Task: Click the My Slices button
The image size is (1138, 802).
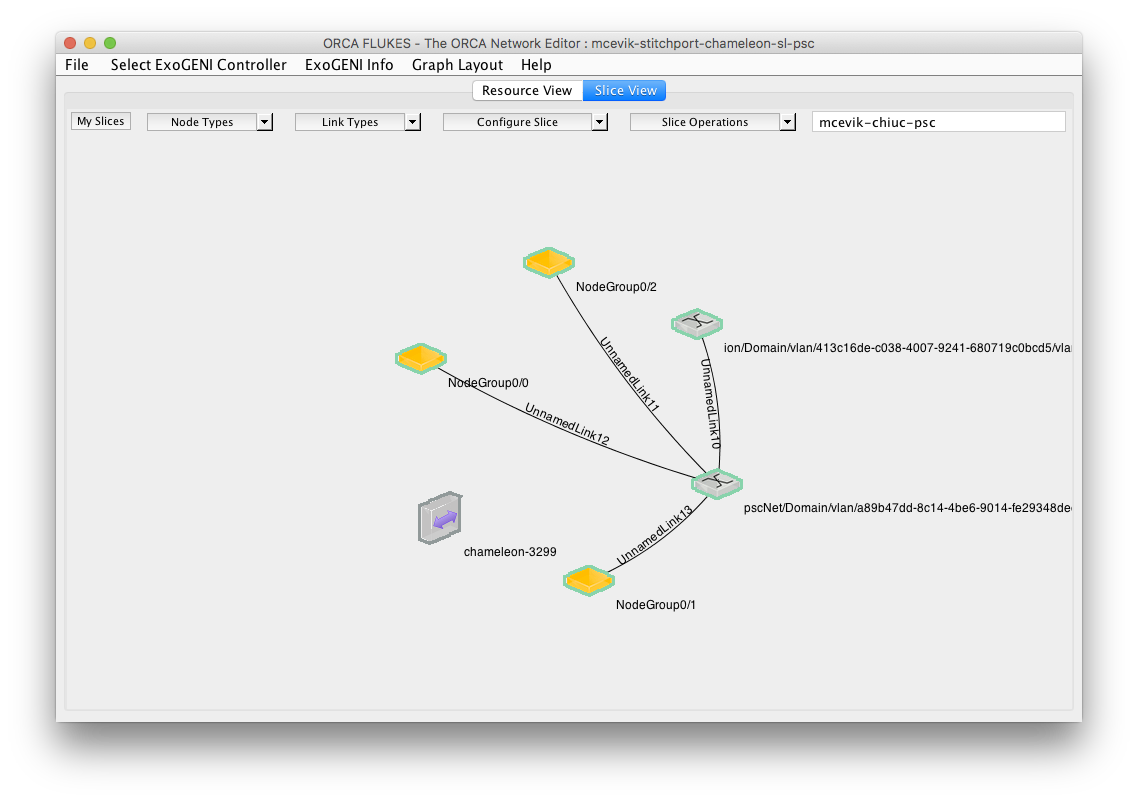Action: pos(101,121)
